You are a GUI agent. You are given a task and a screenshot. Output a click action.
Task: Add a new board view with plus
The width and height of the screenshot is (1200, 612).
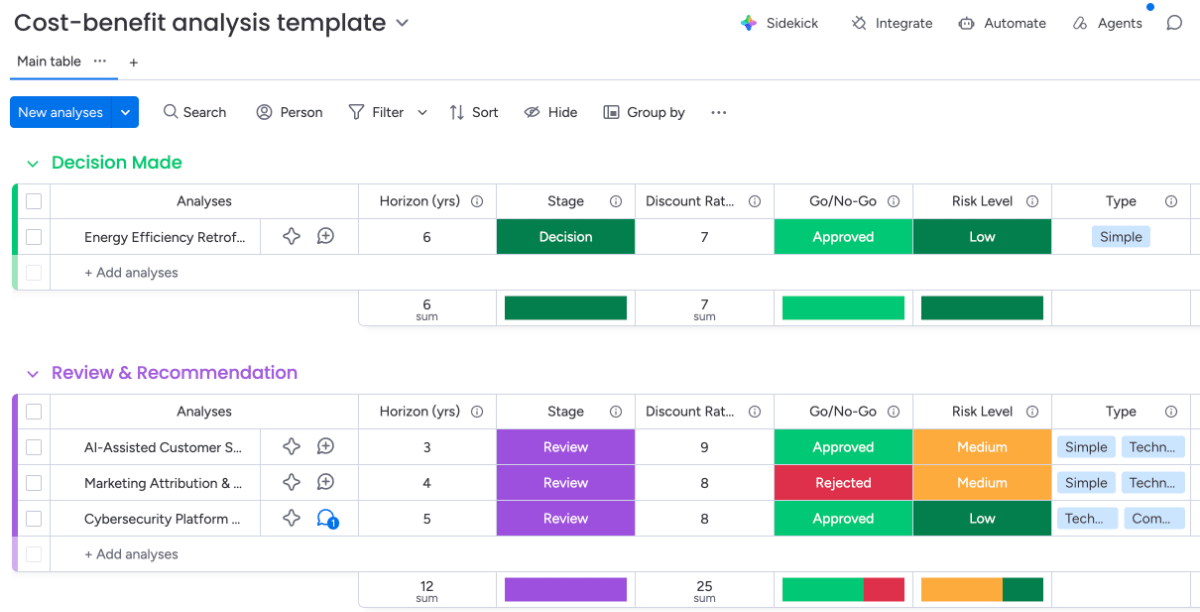(x=133, y=62)
